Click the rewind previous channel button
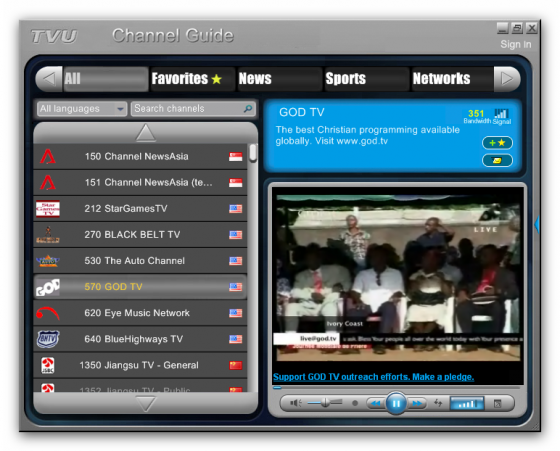Screen dimensions: 560x451 (x=376, y=404)
